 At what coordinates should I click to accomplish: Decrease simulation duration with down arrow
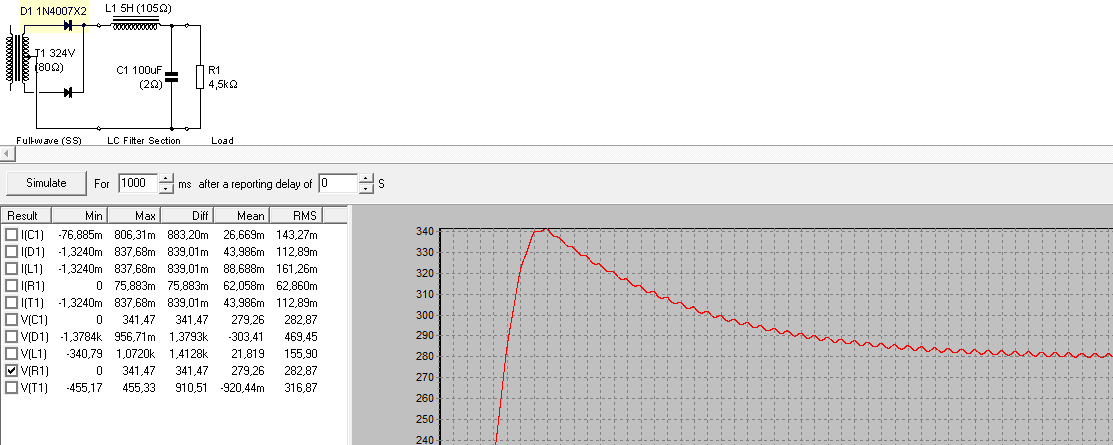point(165,188)
